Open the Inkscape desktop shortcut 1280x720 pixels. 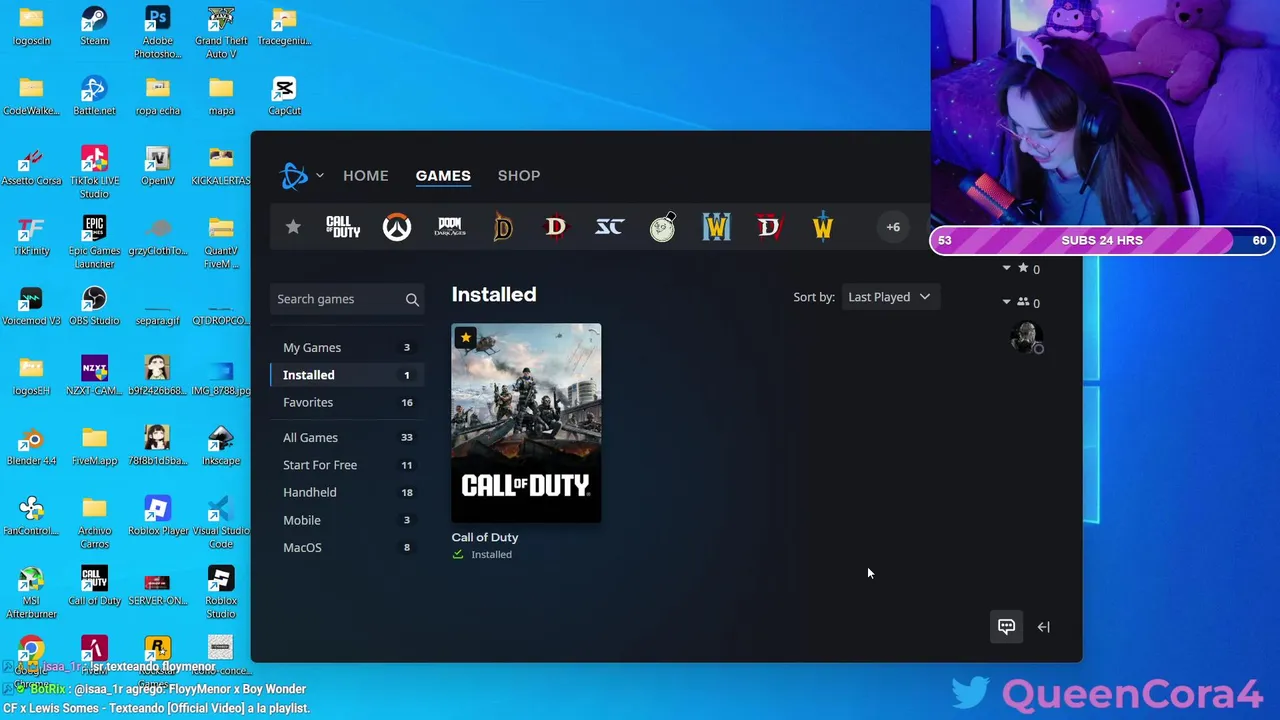click(221, 446)
